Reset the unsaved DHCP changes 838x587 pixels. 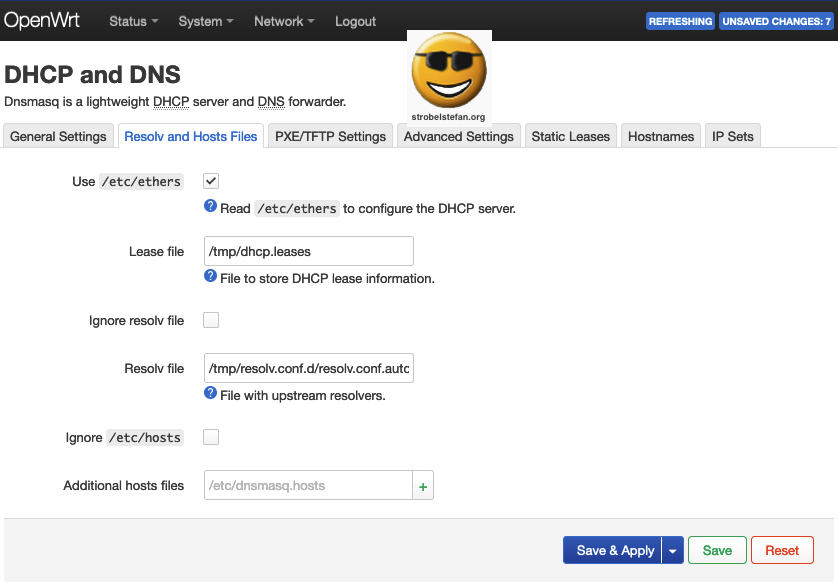(x=782, y=550)
